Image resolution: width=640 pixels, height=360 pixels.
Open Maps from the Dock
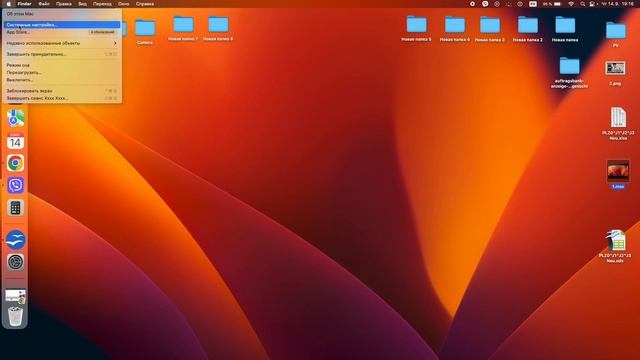point(16,119)
